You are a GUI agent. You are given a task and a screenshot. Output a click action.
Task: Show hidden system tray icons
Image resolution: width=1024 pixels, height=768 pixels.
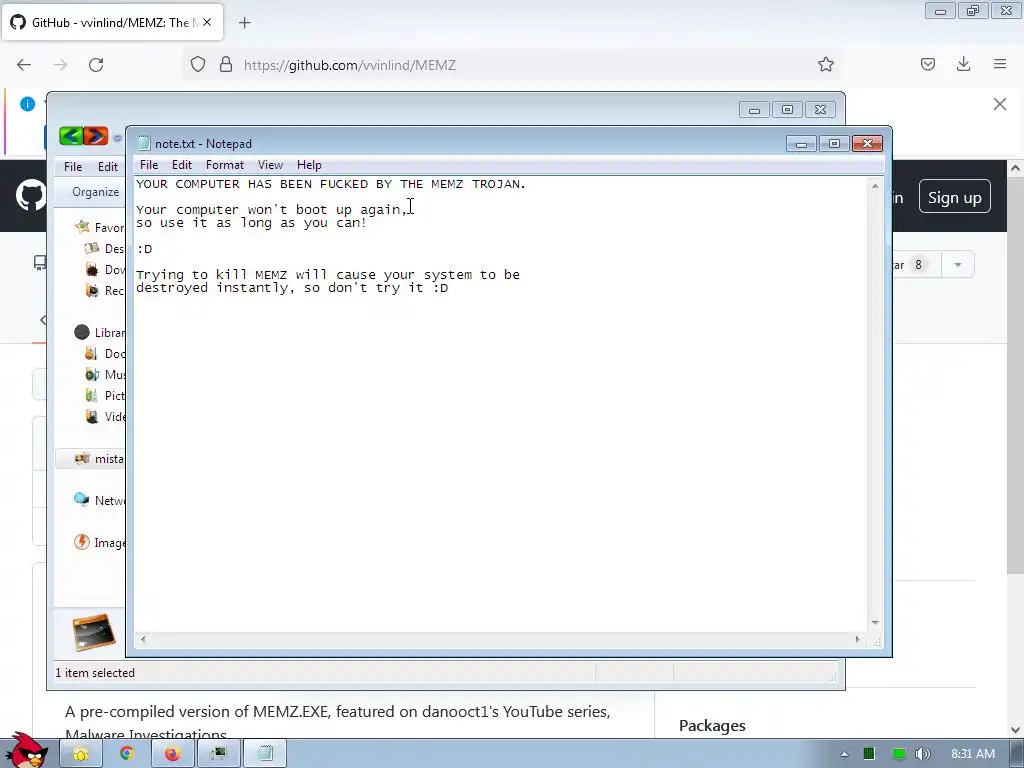click(x=844, y=754)
